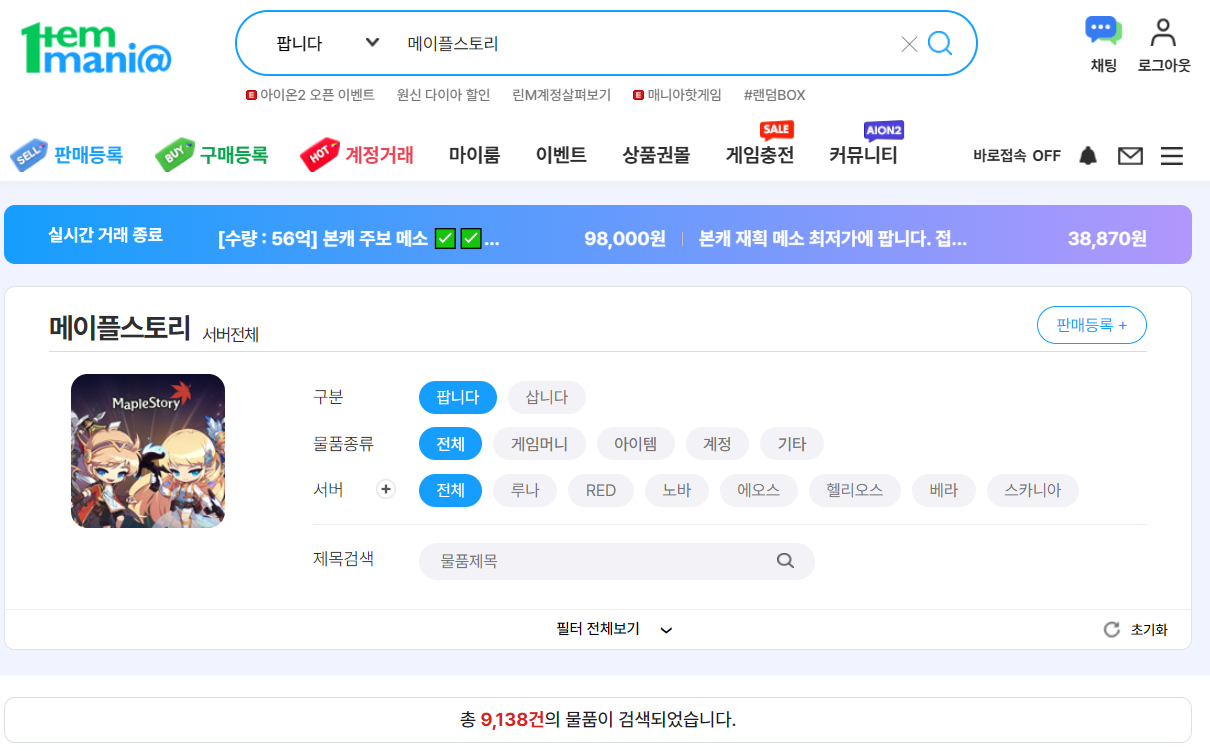Open 판매등록 menu
Image resolution: width=1210 pixels, height=751 pixels.
[88, 155]
